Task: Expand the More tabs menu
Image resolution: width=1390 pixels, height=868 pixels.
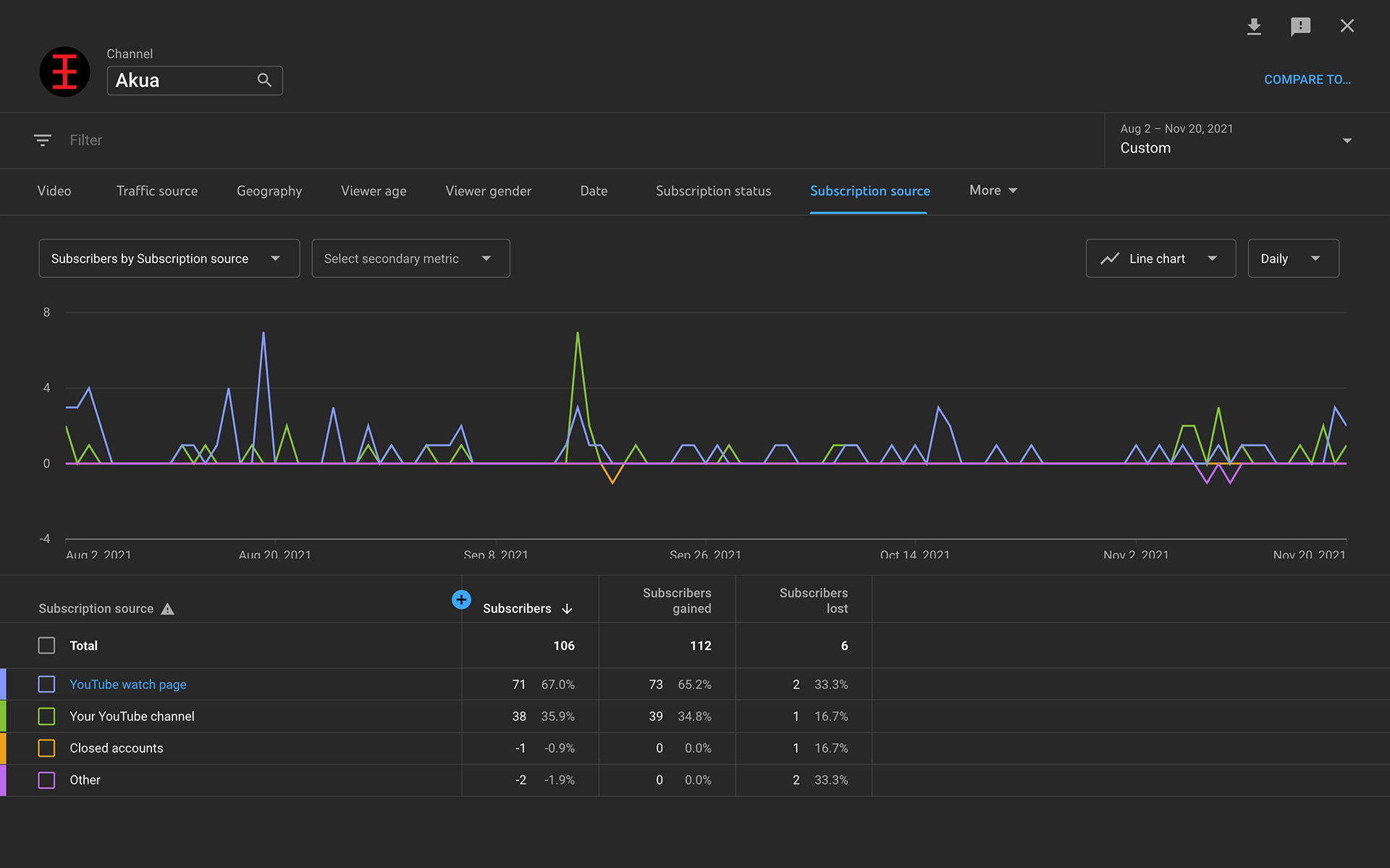Action: coord(993,190)
